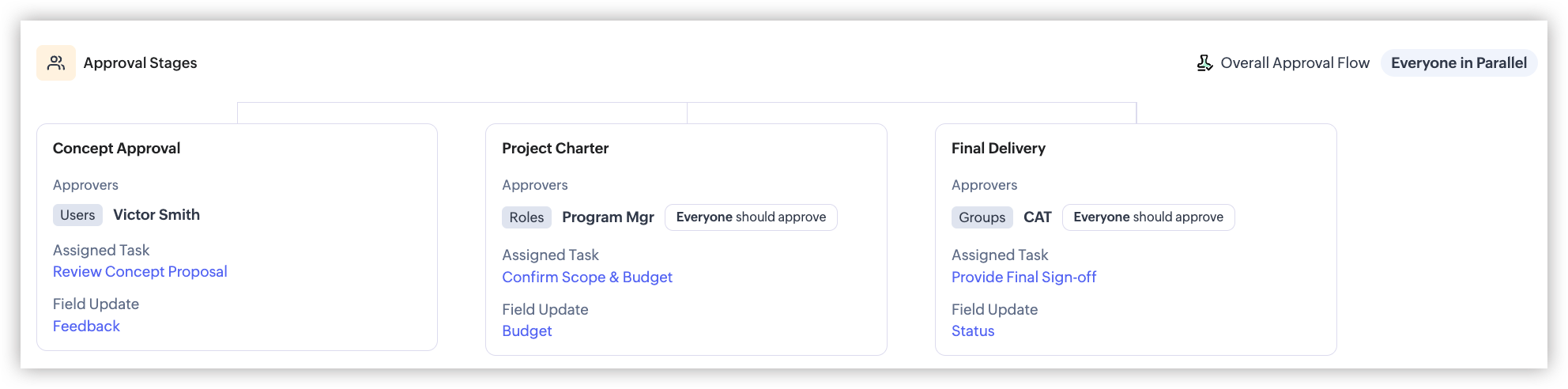This screenshot has height=389, width=1568.
Task: Click the Groups tag in Final Delivery
Action: pos(982,217)
